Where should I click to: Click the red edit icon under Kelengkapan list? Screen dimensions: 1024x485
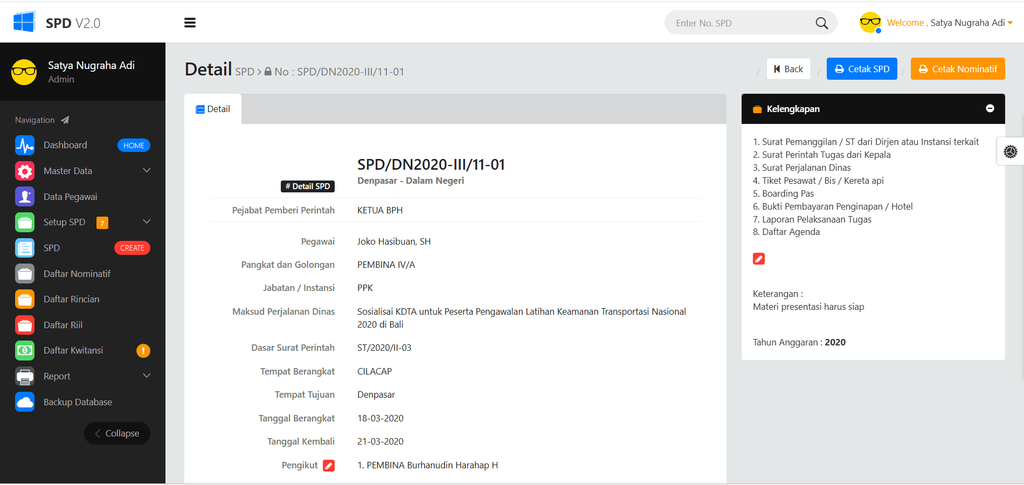click(758, 259)
